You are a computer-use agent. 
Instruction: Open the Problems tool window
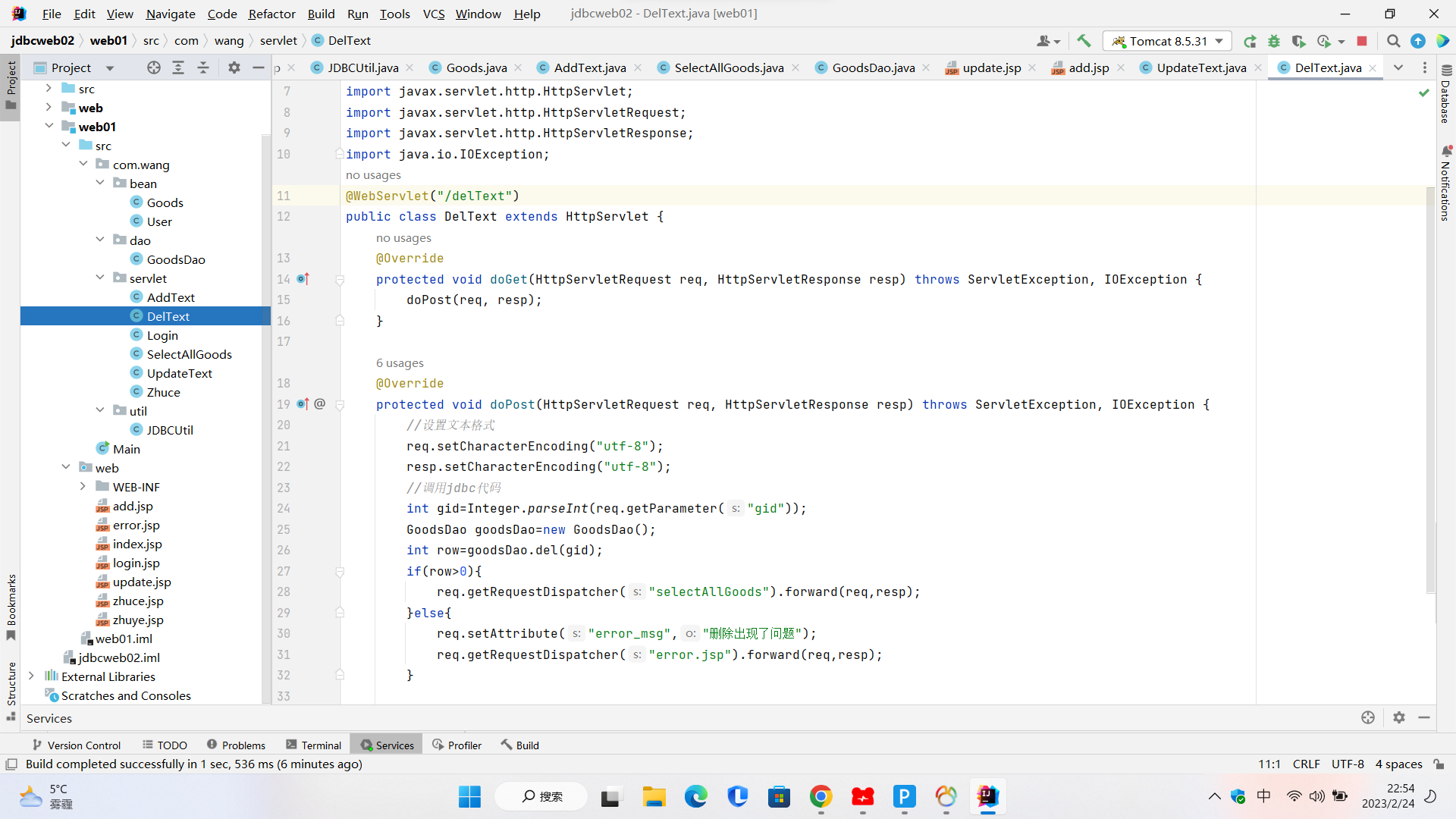coord(236,745)
